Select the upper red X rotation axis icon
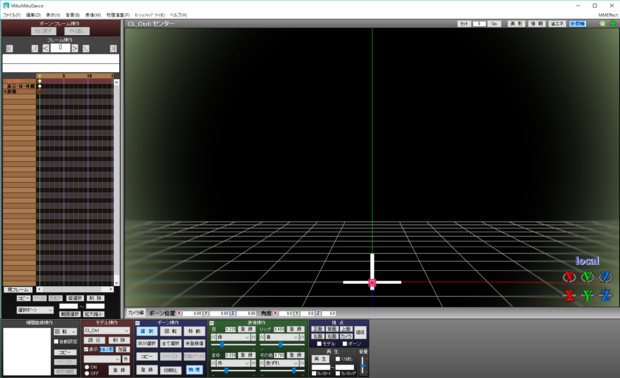 coord(569,277)
